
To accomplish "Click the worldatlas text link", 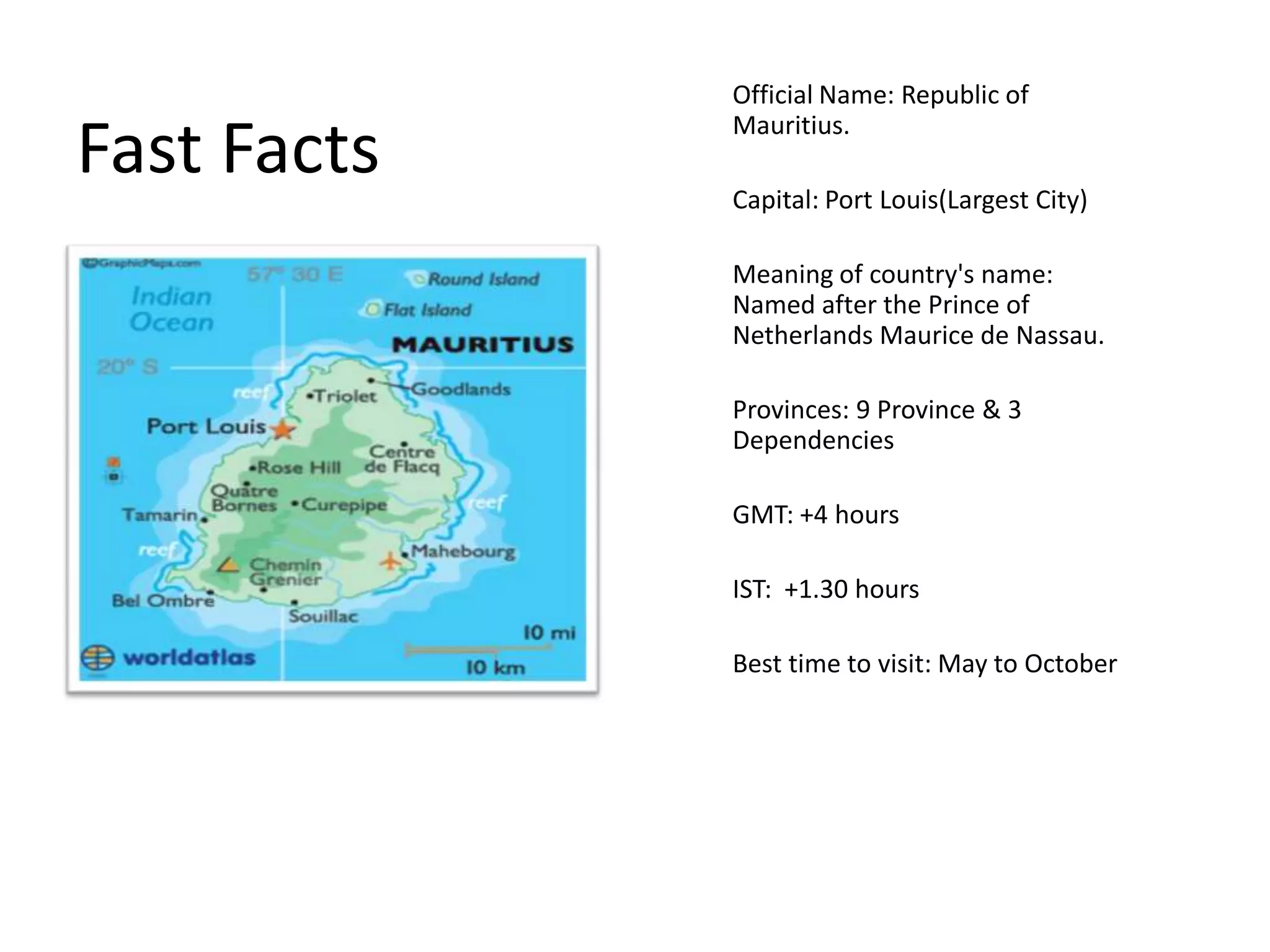I will coord(189,658).
